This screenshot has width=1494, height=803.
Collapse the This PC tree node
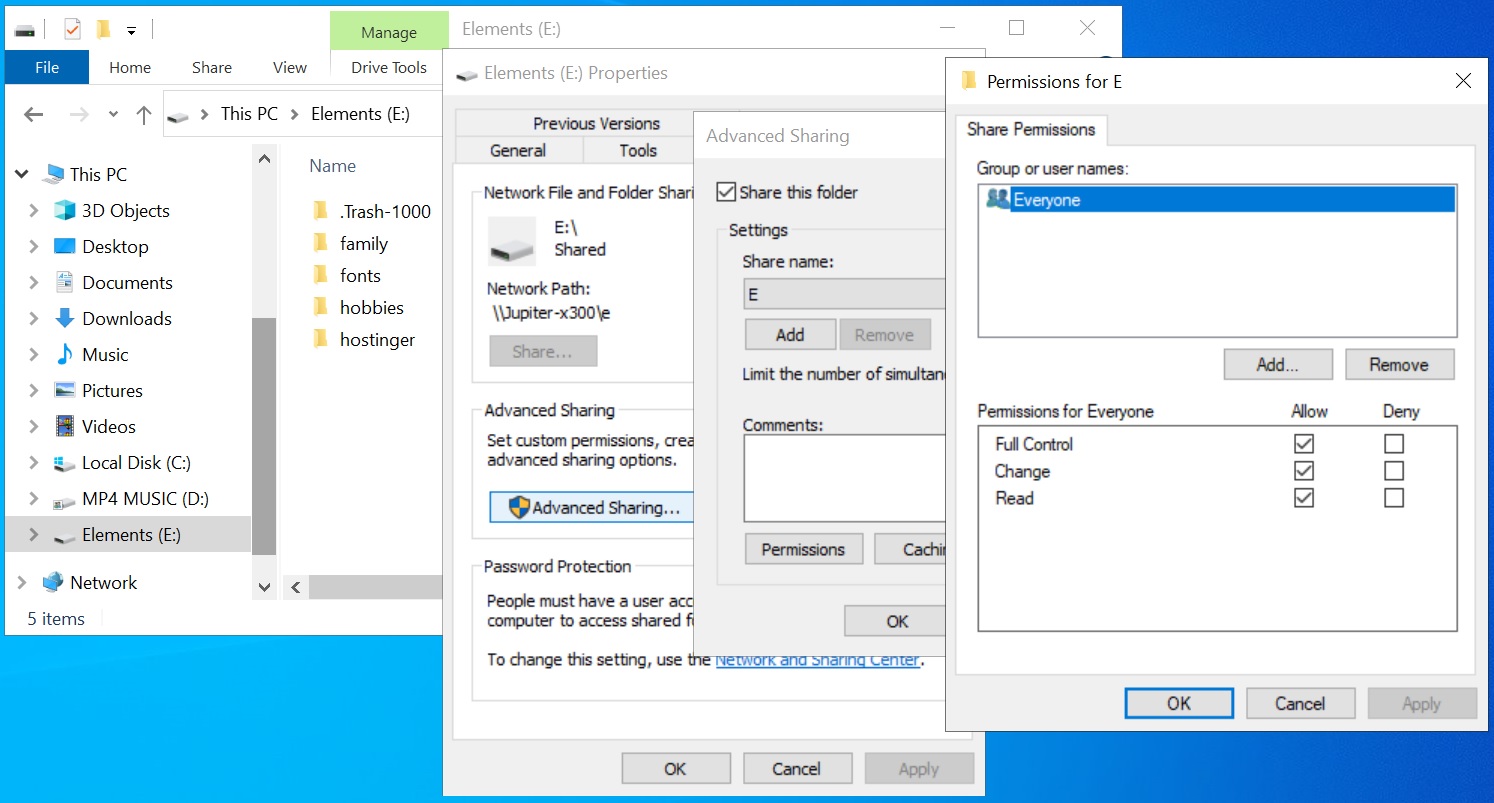click(x=22, y=175)
